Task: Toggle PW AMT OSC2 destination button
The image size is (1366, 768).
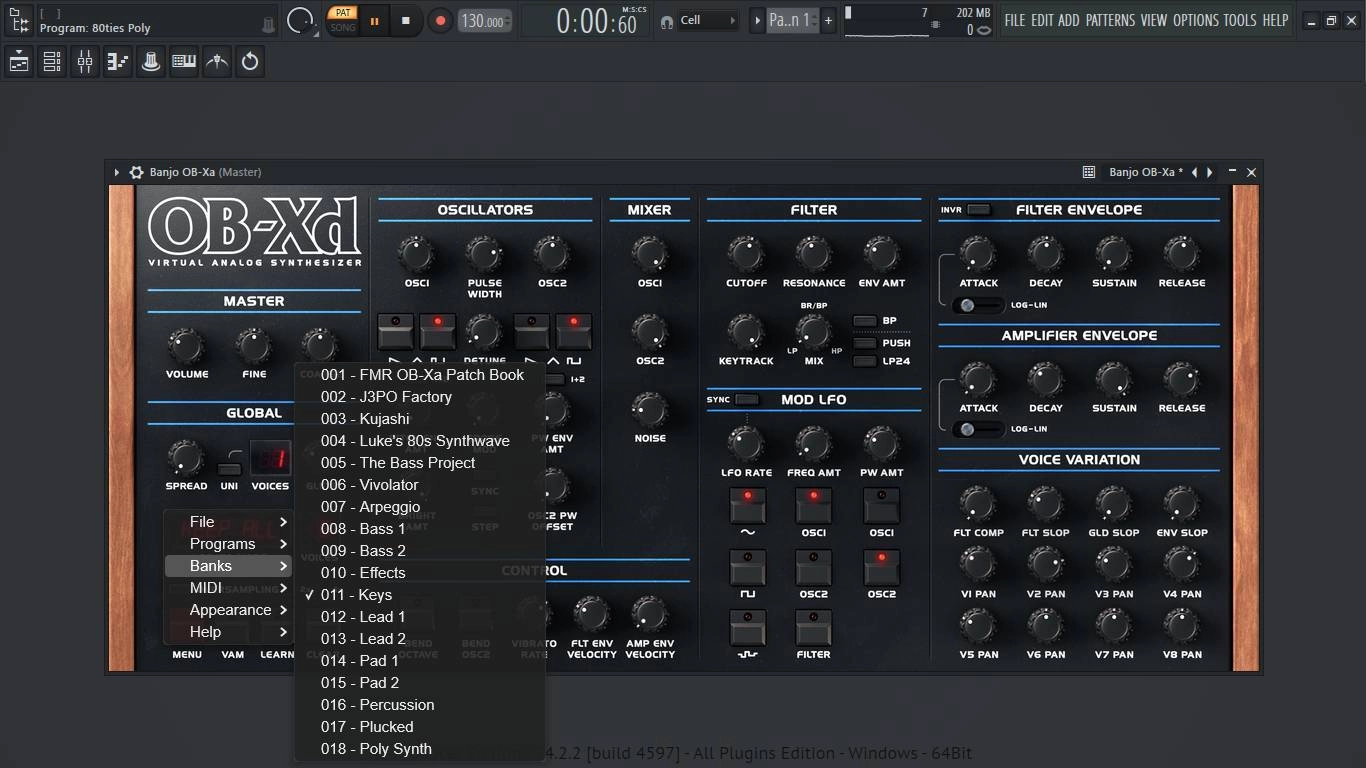Action: click(881, 568)
